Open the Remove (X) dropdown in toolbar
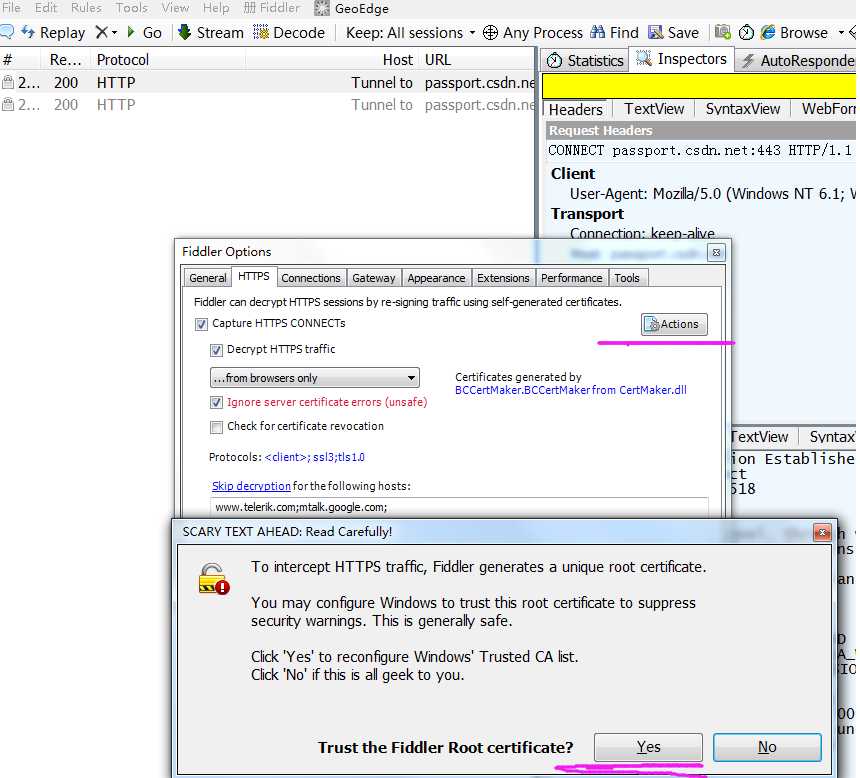The height and width of the screenshot is (778, 860). (106, 32)
